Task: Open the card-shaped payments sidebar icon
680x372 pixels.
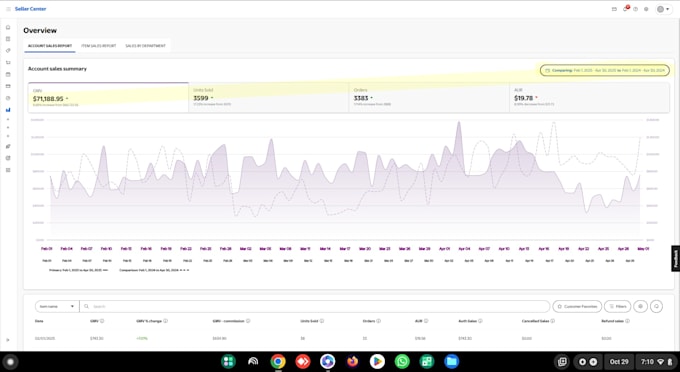Action: click(8, 86)
